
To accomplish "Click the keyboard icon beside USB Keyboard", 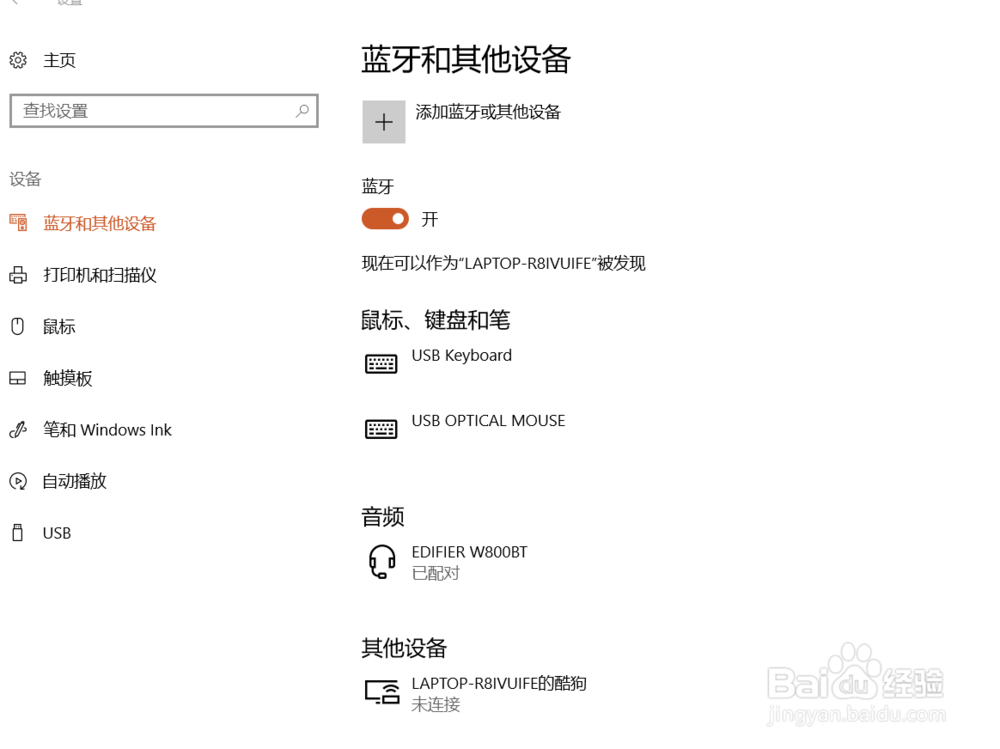I will 381,362.
